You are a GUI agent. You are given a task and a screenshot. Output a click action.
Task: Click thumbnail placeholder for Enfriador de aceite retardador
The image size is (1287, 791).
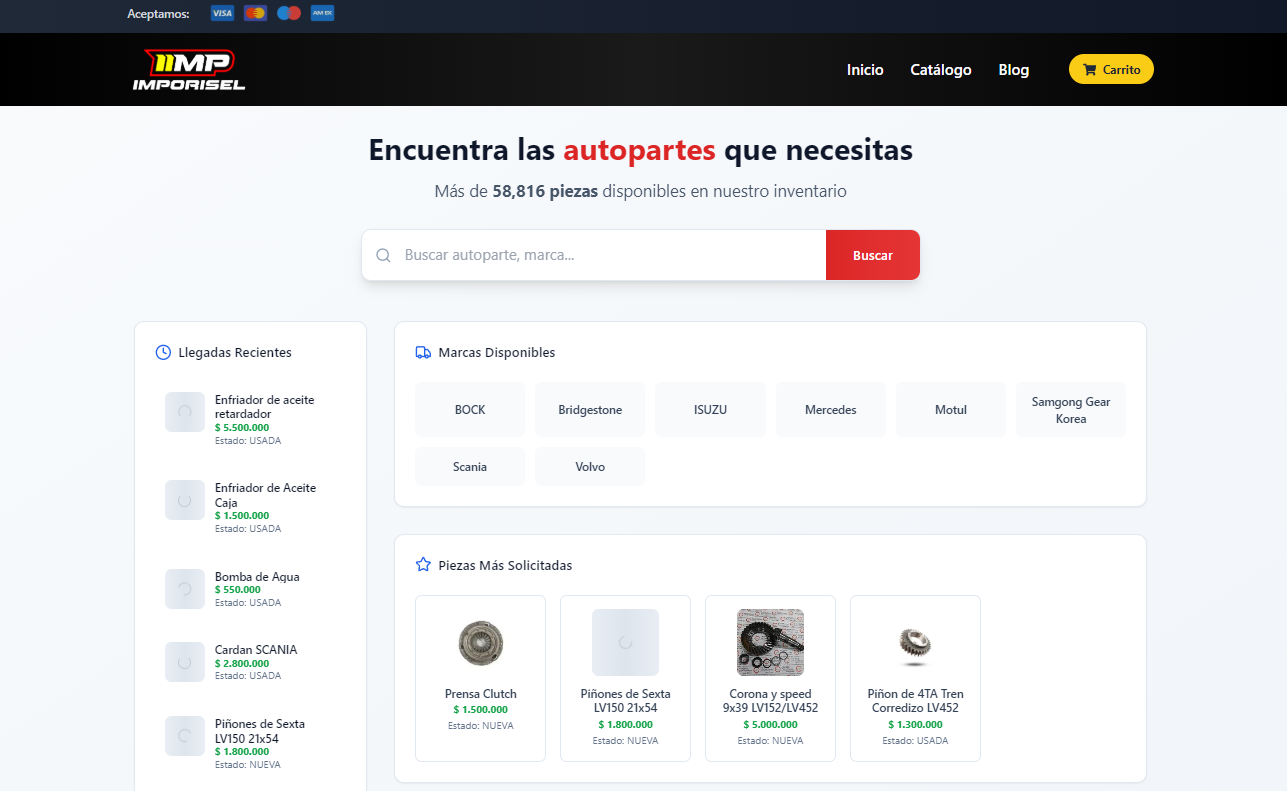pyautogui.click(x=185, y=412)
